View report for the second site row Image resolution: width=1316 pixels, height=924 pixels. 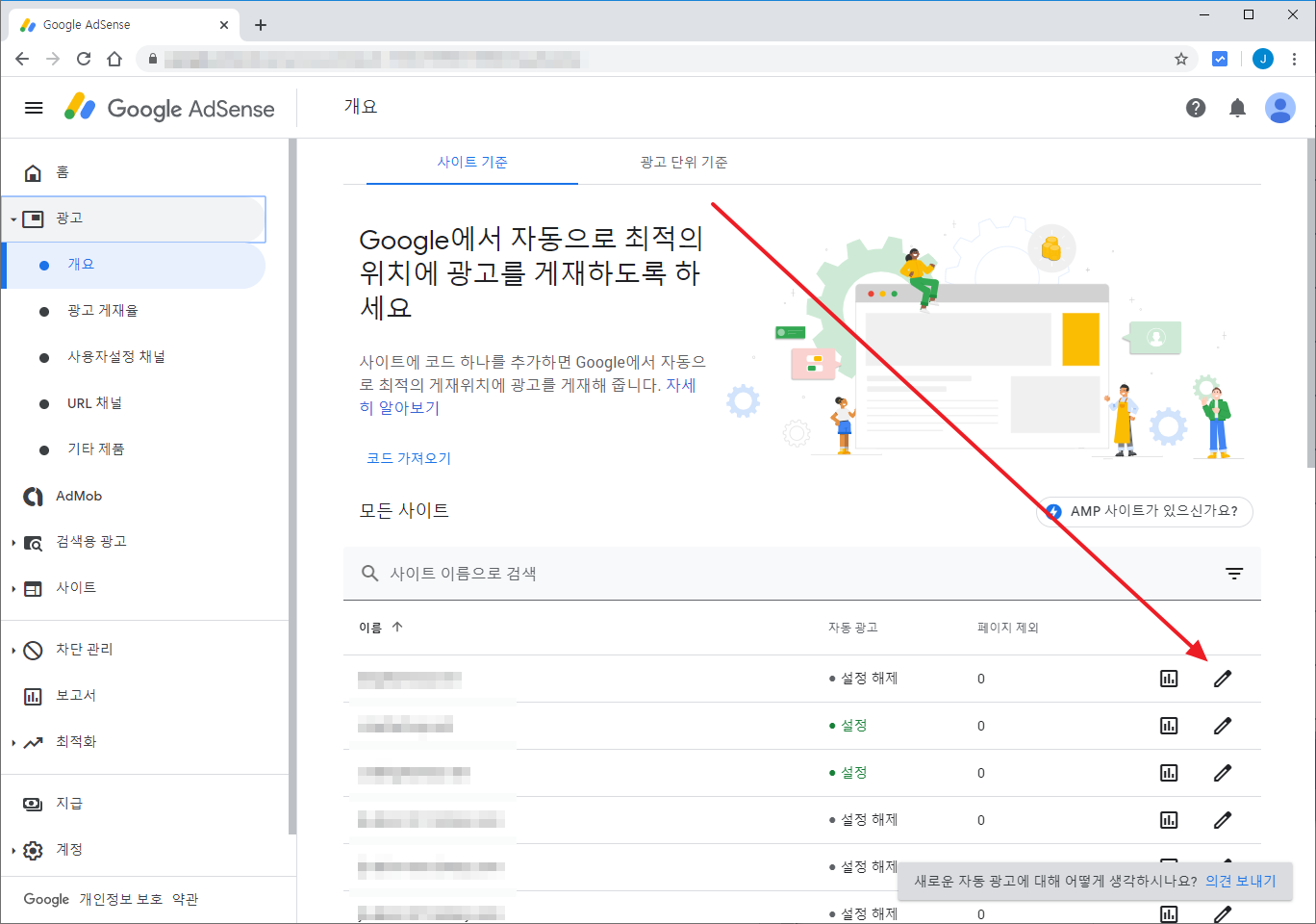[x=1169, y=726]
